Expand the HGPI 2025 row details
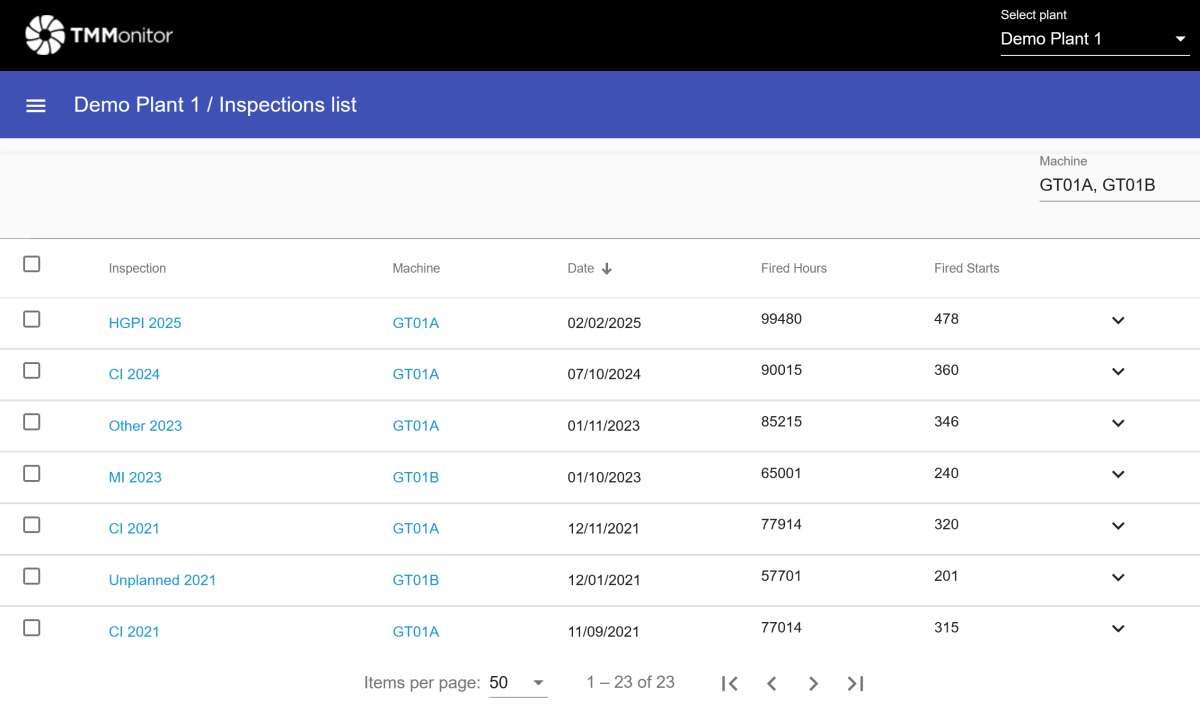Image resolution: width=1200 pixels, height=712 pixels. [1118, 320]
